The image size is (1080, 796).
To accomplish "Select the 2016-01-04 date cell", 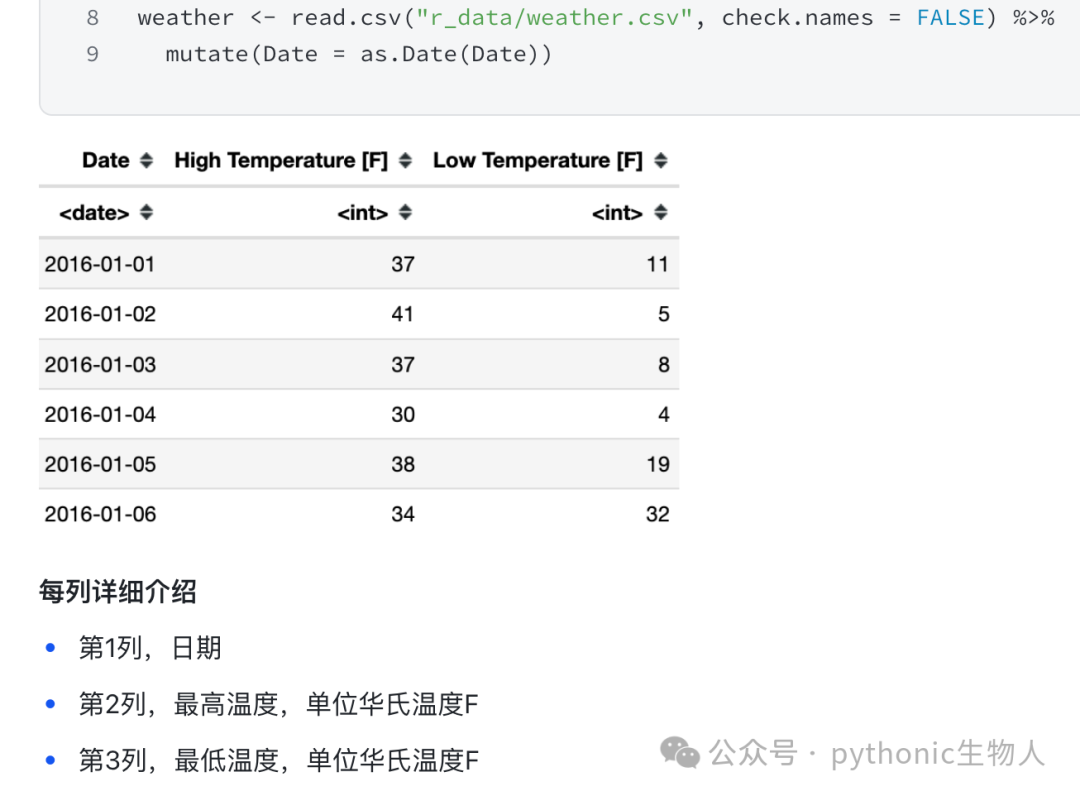I will [x=100, y=415].
